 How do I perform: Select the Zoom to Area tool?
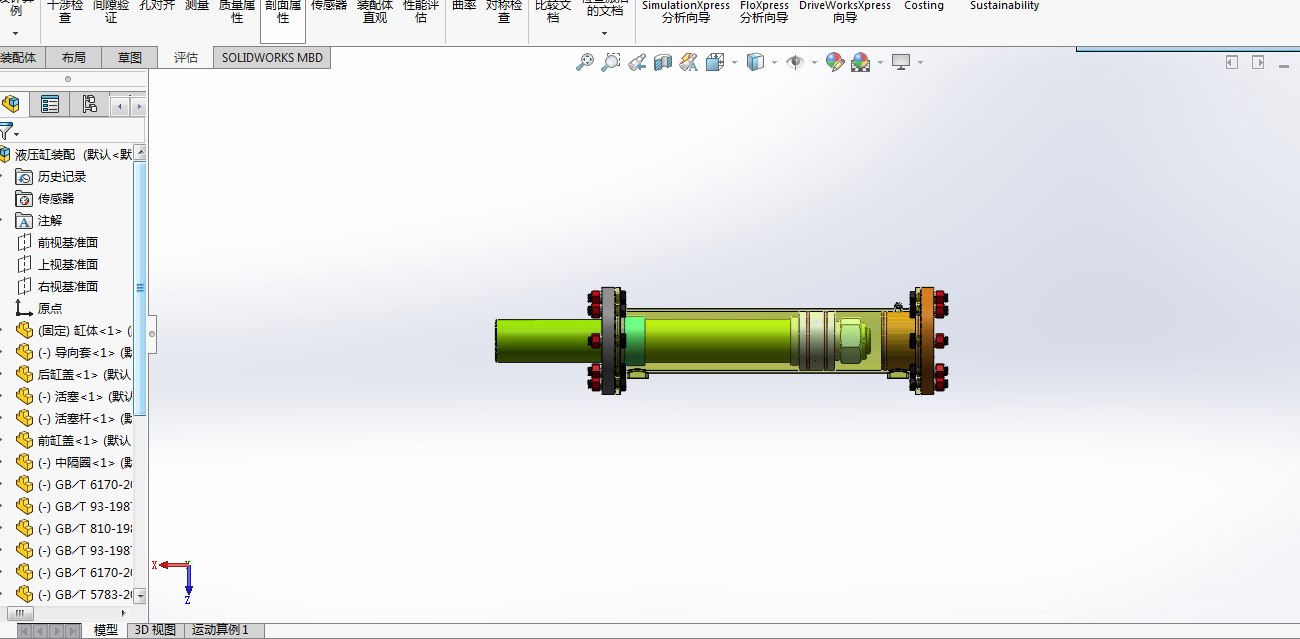(x=611, y=62)
